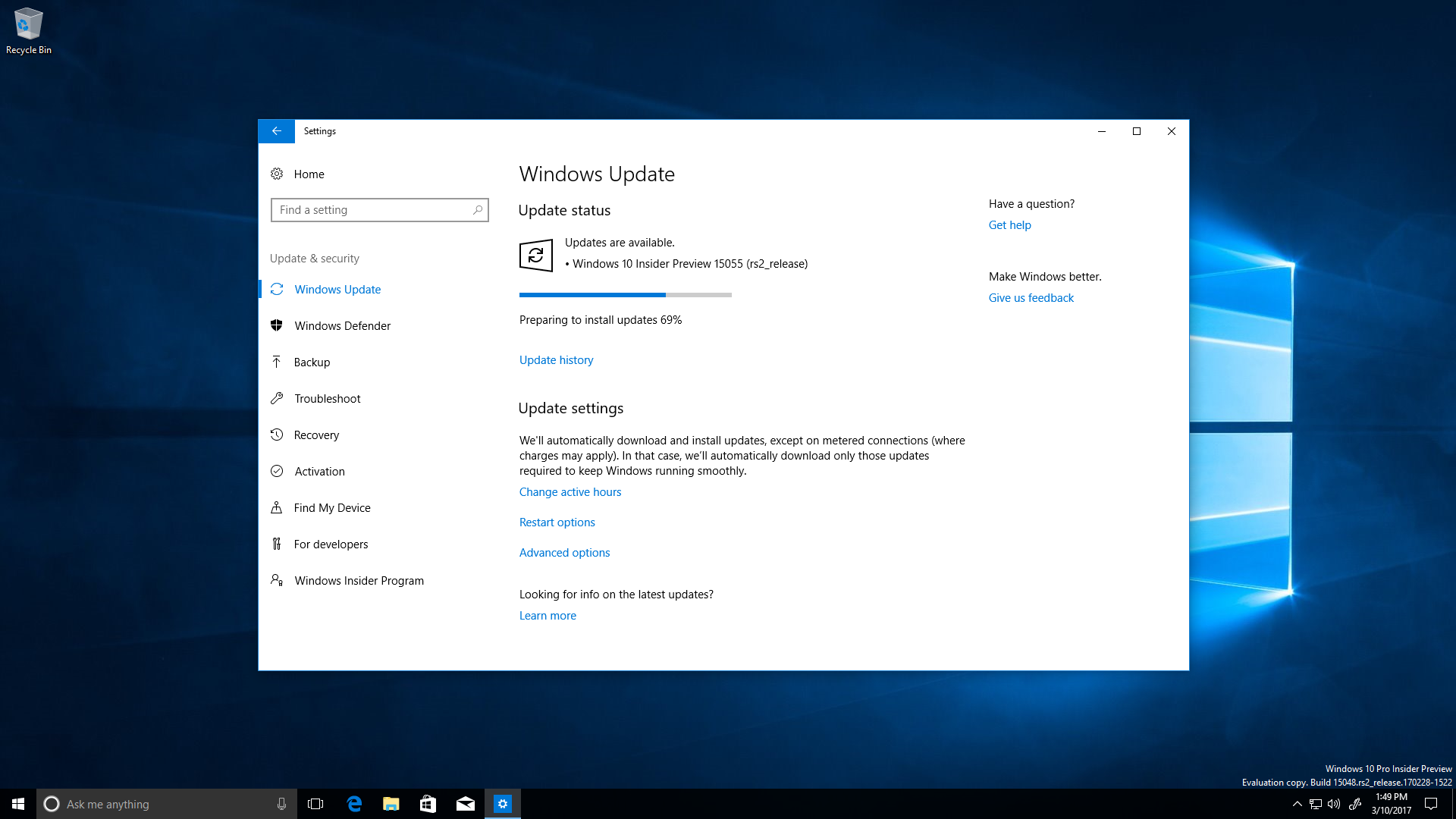
Task: Click Give us feedback link
Action: (1031, 298)
